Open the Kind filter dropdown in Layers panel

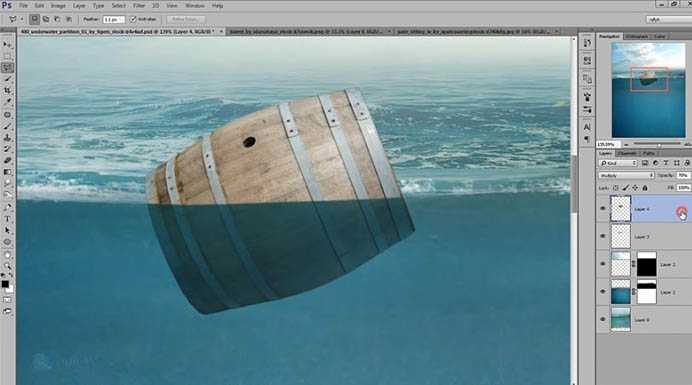[x=618, y=163]
